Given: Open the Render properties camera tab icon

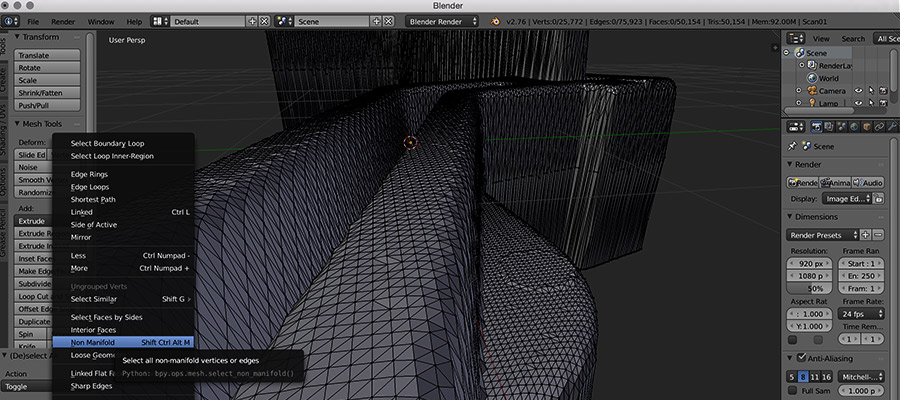Looking at the screenshot, I should (816, 126).
